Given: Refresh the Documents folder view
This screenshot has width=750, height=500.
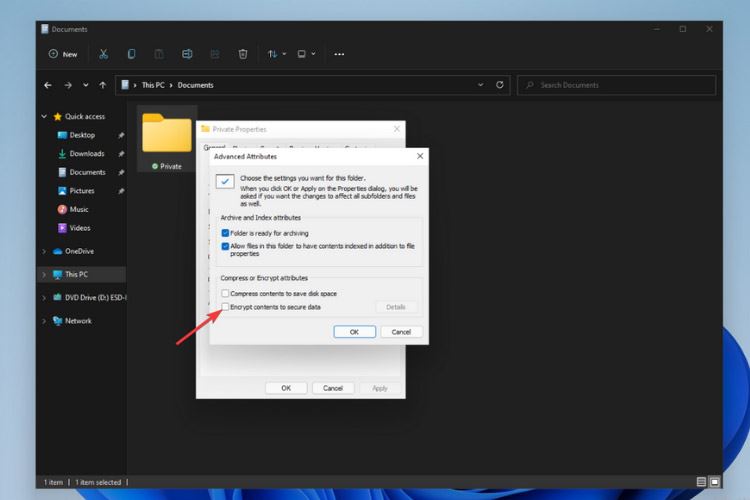Looking at the screenshot, I should [x=501, y=85].
